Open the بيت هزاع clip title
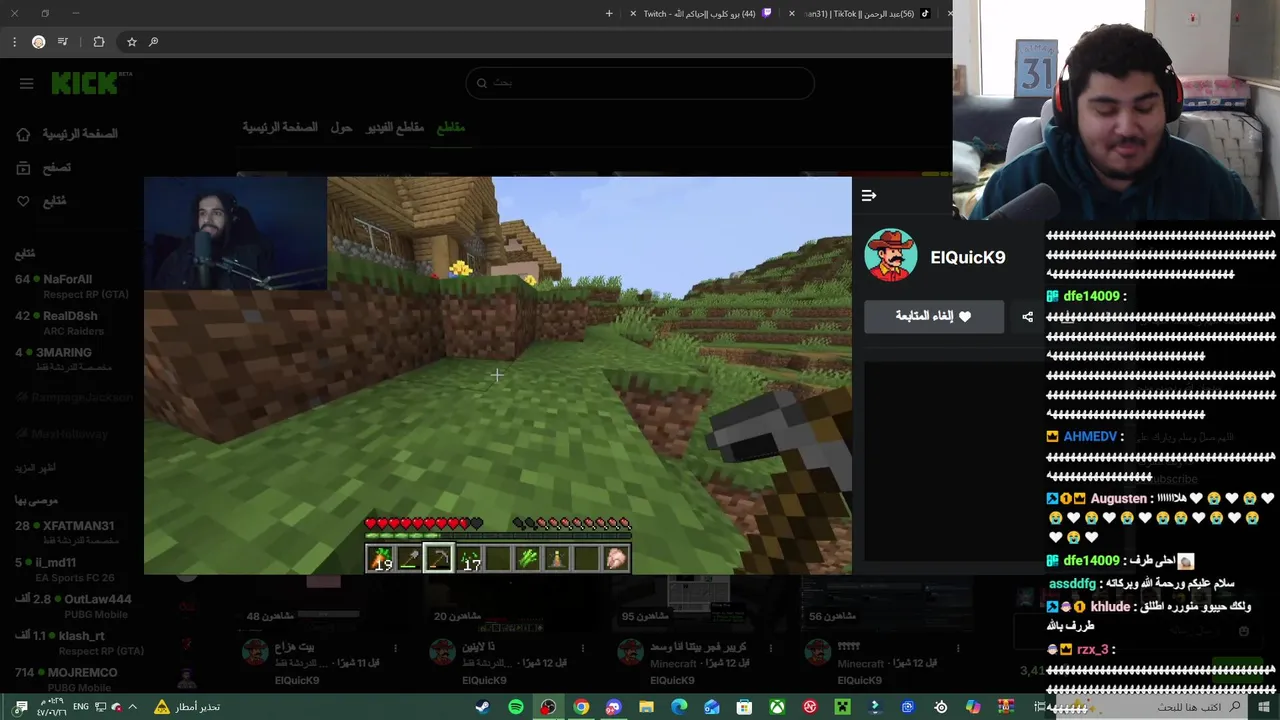Screen dimensions: 1280x720 click(x=295, y=647)
